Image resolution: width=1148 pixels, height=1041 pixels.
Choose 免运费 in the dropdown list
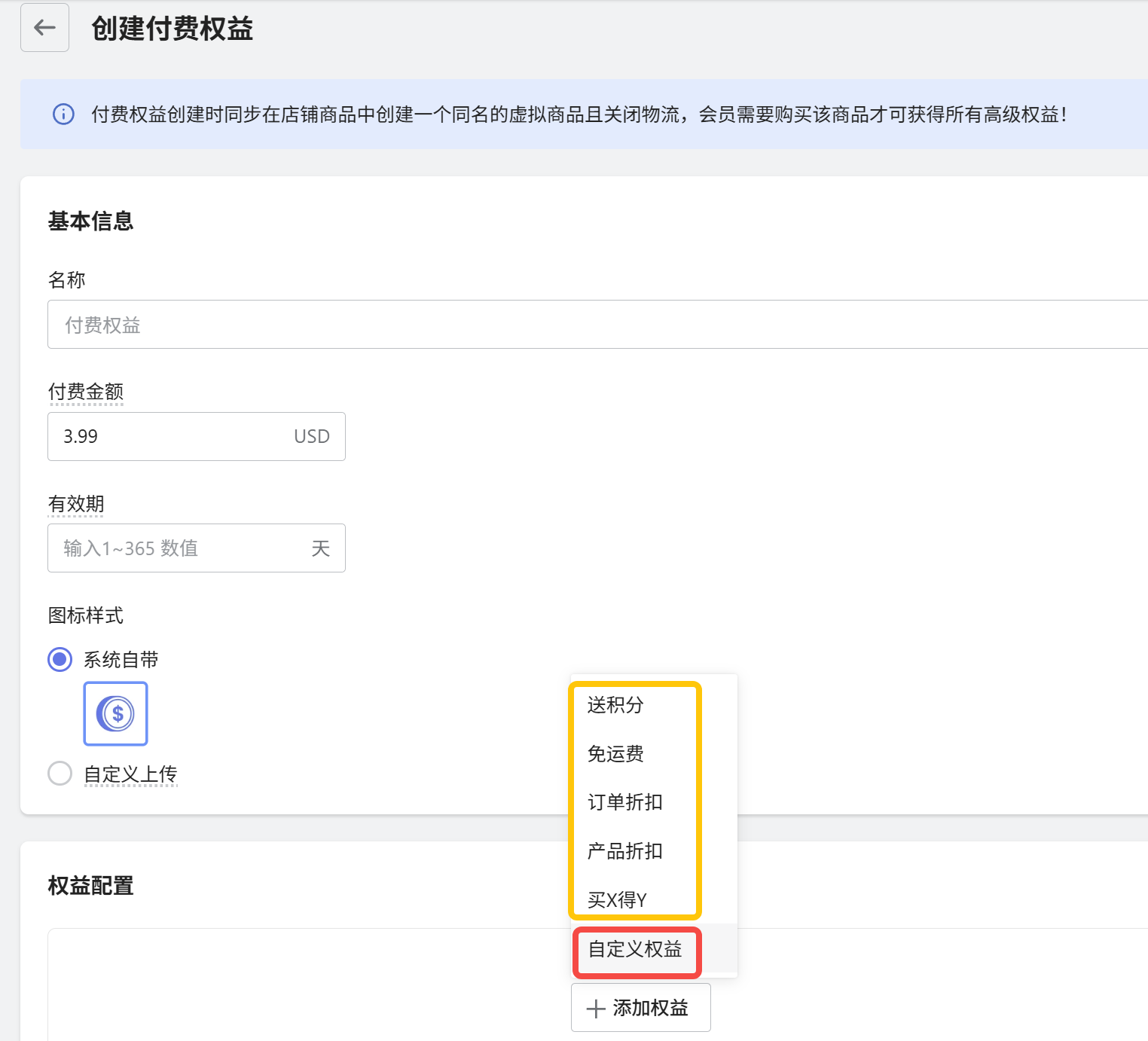(x=615, y=754)
